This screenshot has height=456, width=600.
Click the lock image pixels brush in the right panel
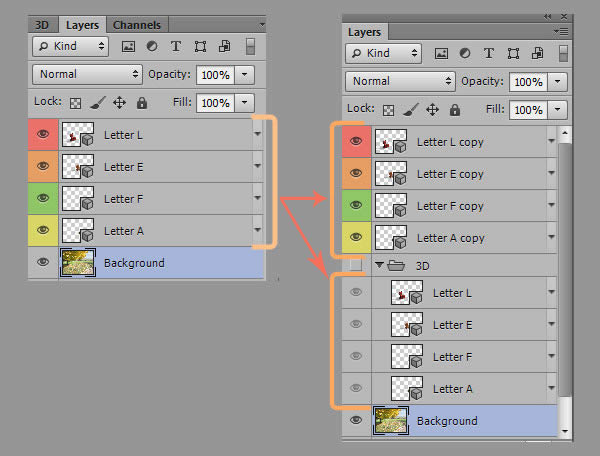(x=410, y=109)
